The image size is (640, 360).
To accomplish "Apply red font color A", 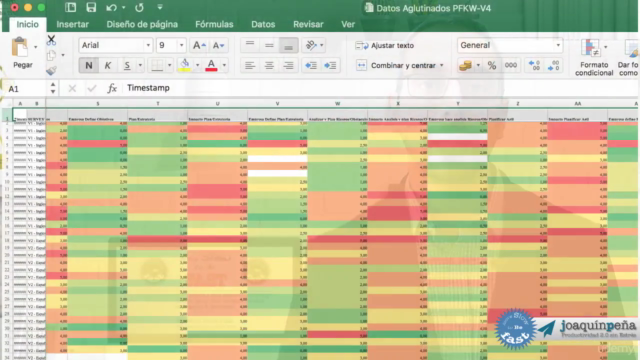I will (211, 65).
